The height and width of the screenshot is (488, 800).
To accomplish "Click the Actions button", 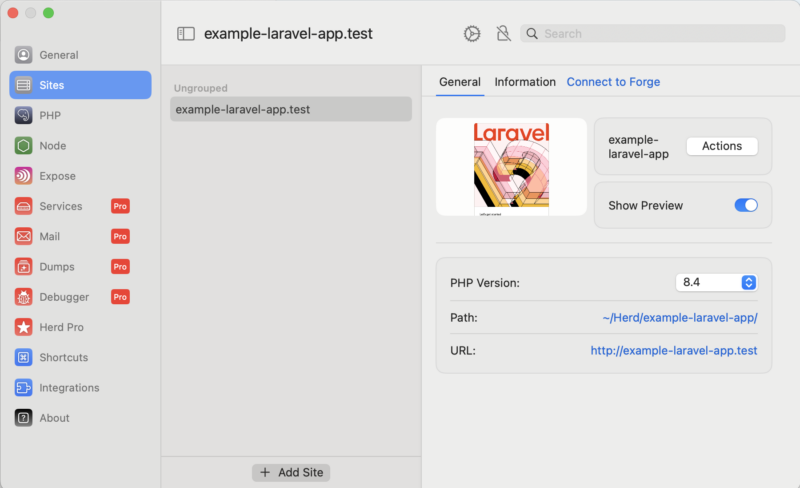I will tap(721, 146).
